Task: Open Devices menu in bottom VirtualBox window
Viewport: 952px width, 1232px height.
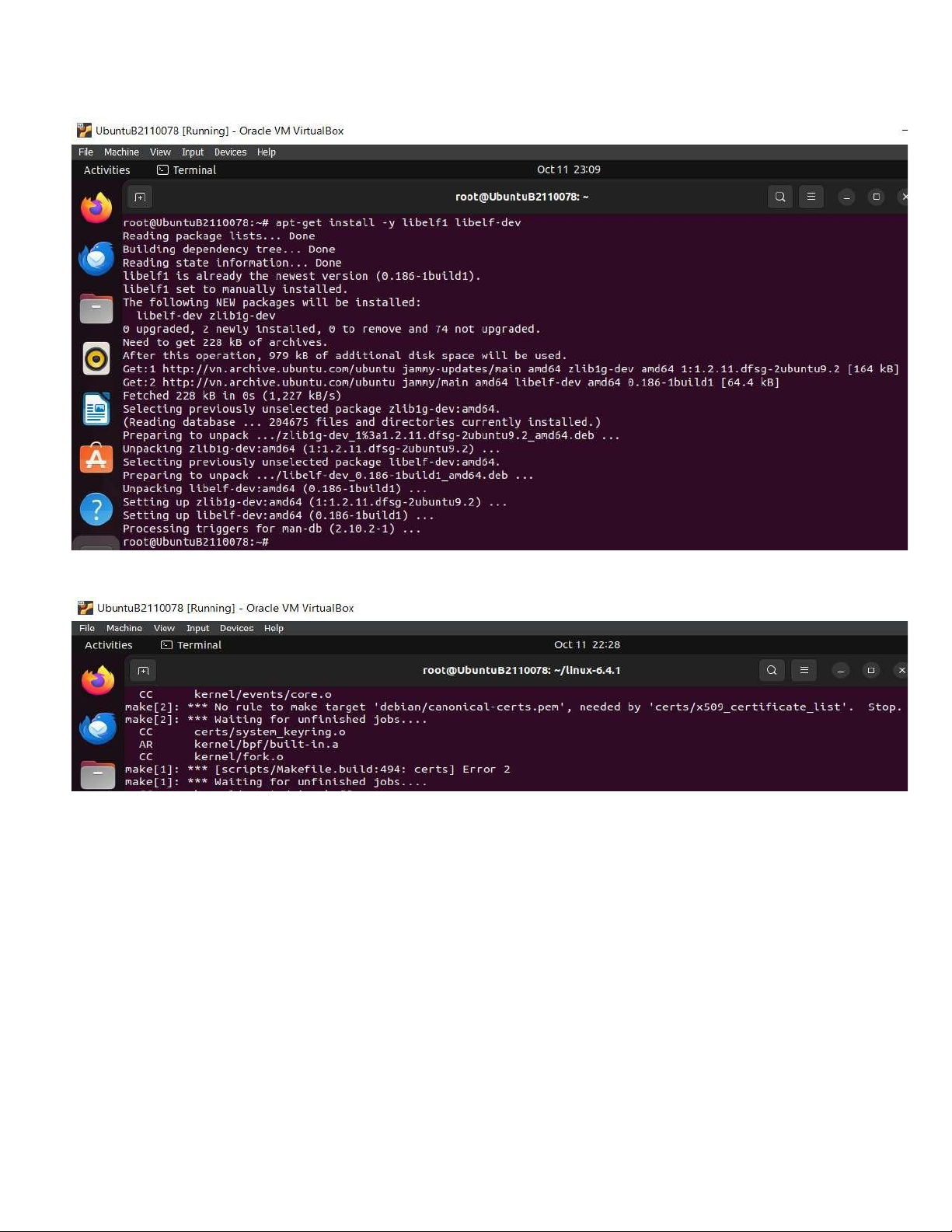Action: pyautogui.click(x=236, y=628)
